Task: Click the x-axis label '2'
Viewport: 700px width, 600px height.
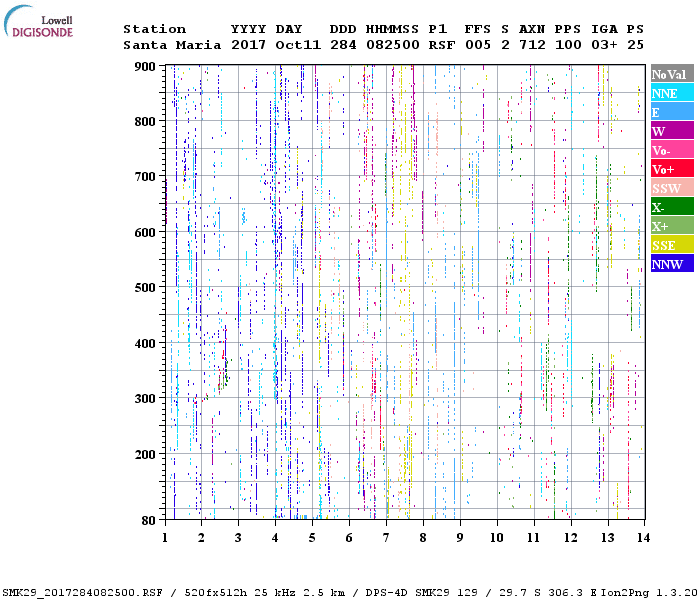Action: click(x=201, y=538)
